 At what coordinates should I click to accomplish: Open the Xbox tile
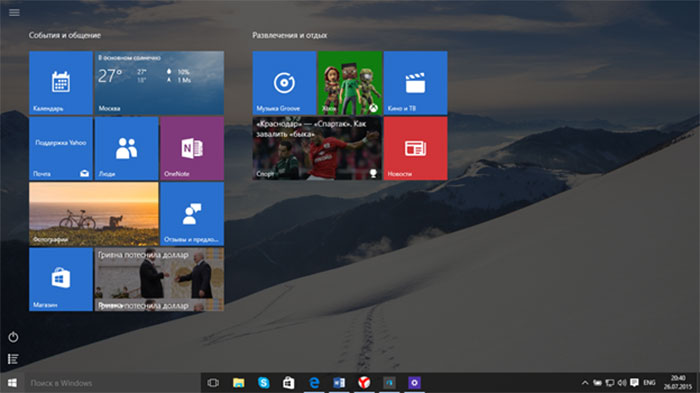350,83
